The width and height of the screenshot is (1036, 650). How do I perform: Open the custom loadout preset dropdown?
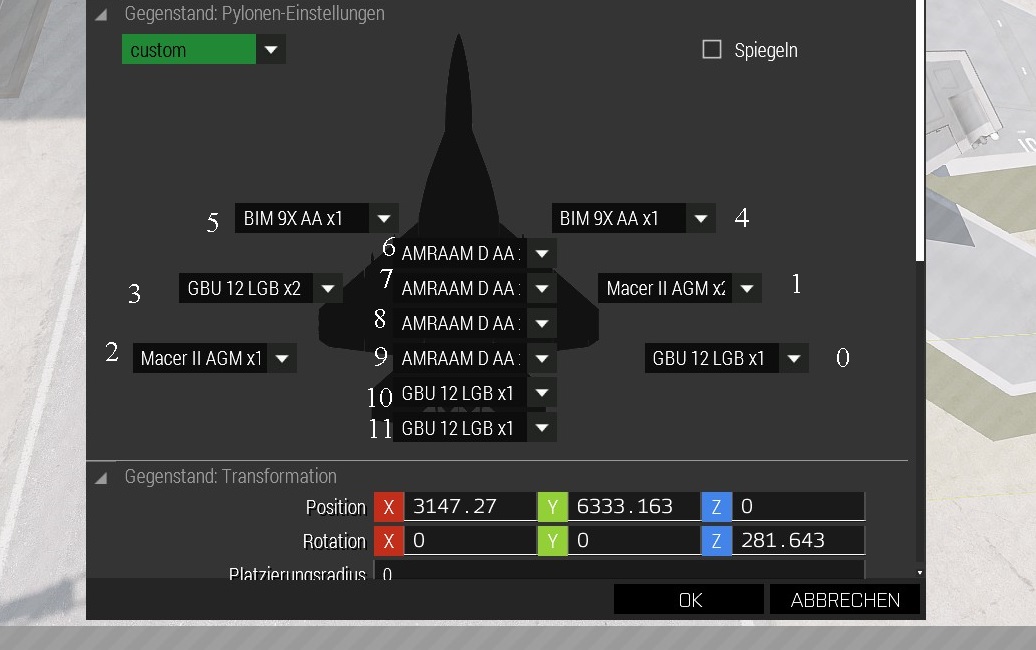(270, 50)
